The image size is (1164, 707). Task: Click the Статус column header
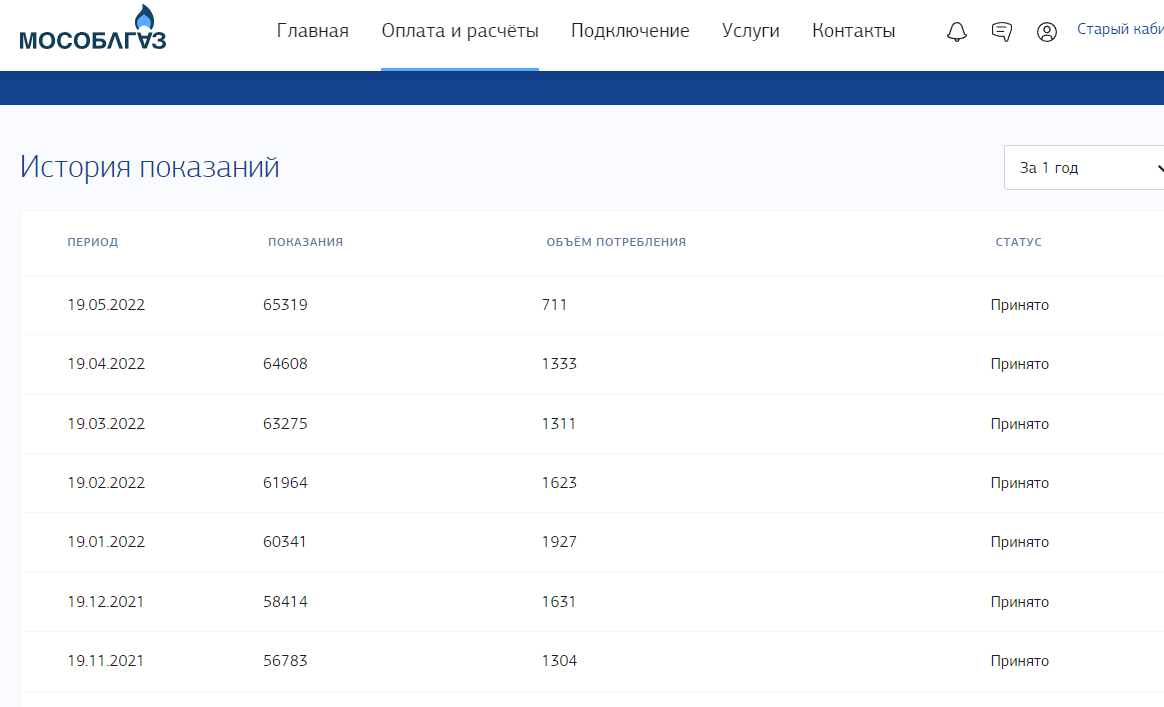1018,242
